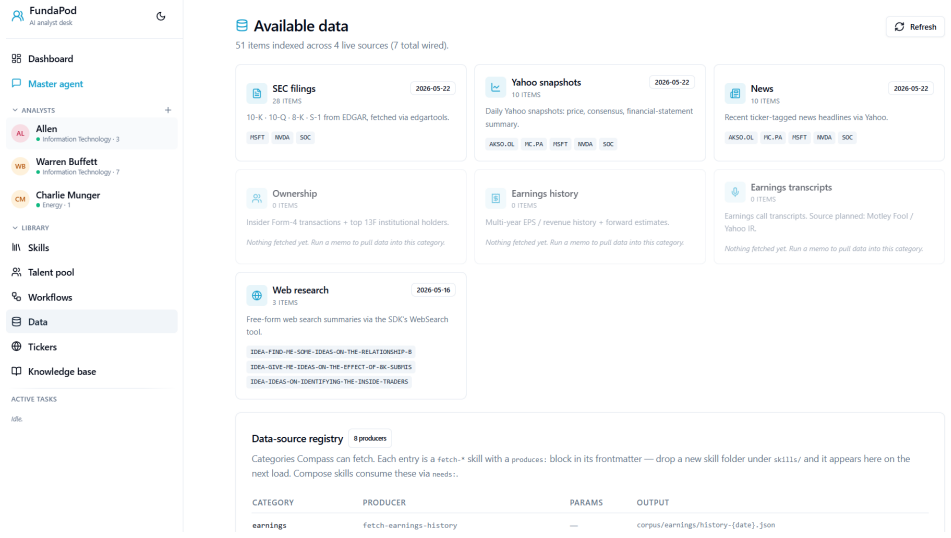Click the Skills library icon
951x538 pixels.
pos(16,247)
